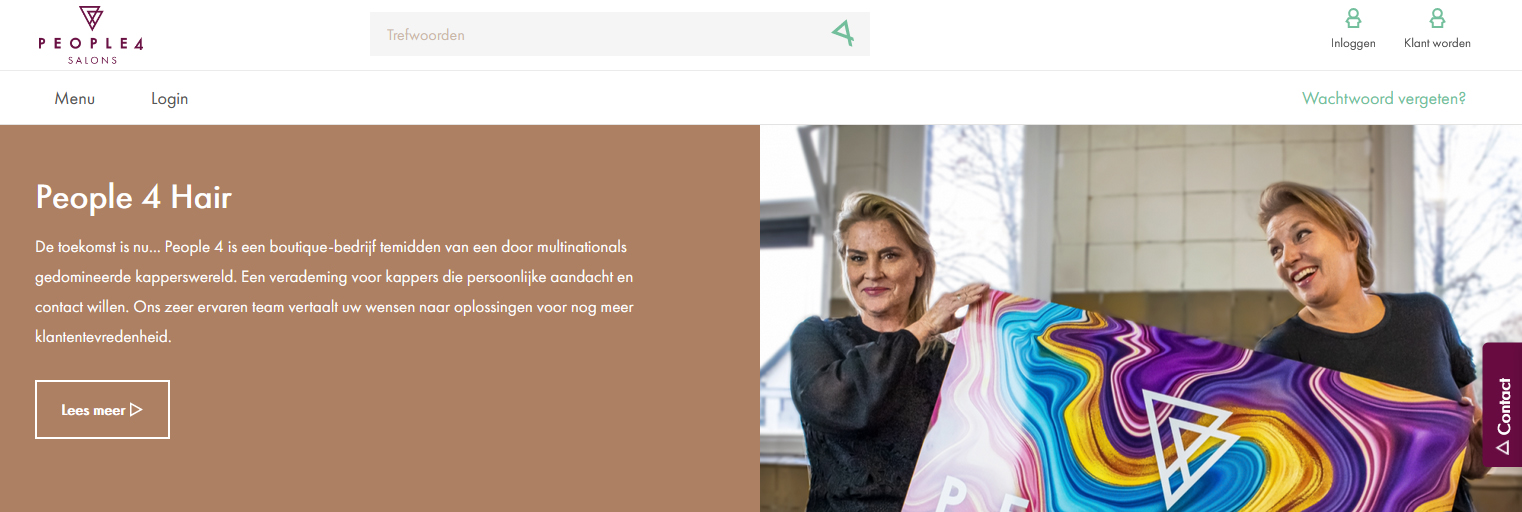Click the Inloggen text label
The width and height of the screenshot is (1522, 512).
point(1353,43)
